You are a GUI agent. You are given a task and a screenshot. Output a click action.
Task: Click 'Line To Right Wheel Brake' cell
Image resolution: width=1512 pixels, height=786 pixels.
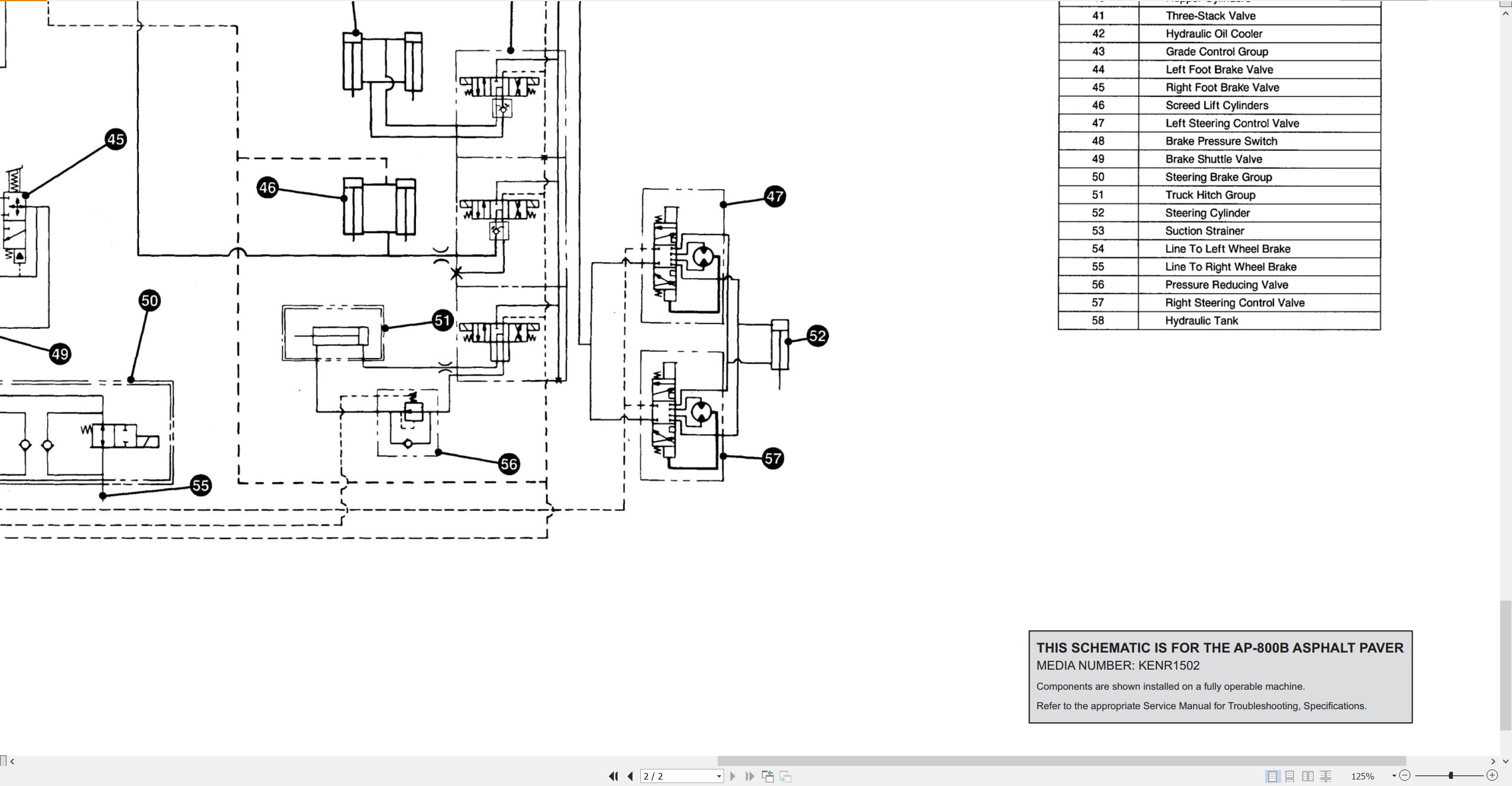[1260, 266]
